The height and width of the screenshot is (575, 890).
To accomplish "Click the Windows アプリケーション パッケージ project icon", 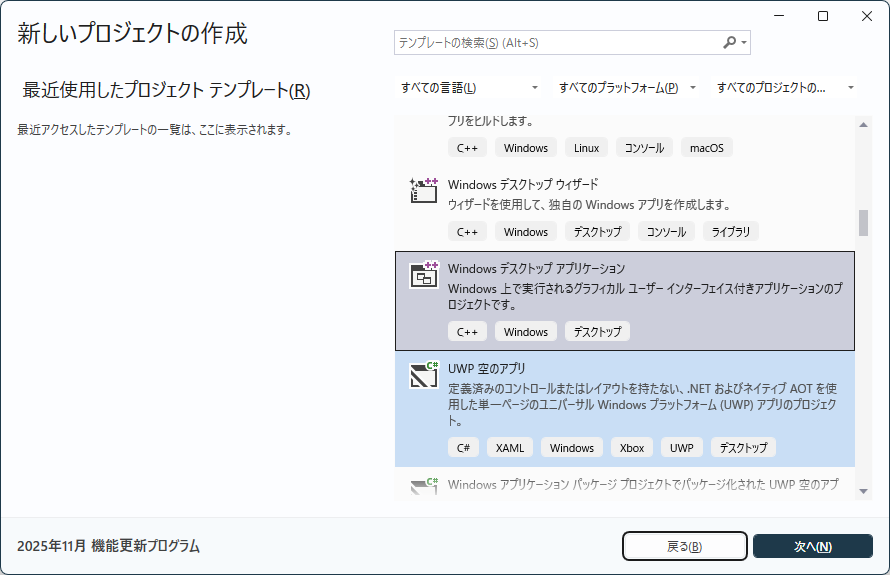I will [424, 487].
